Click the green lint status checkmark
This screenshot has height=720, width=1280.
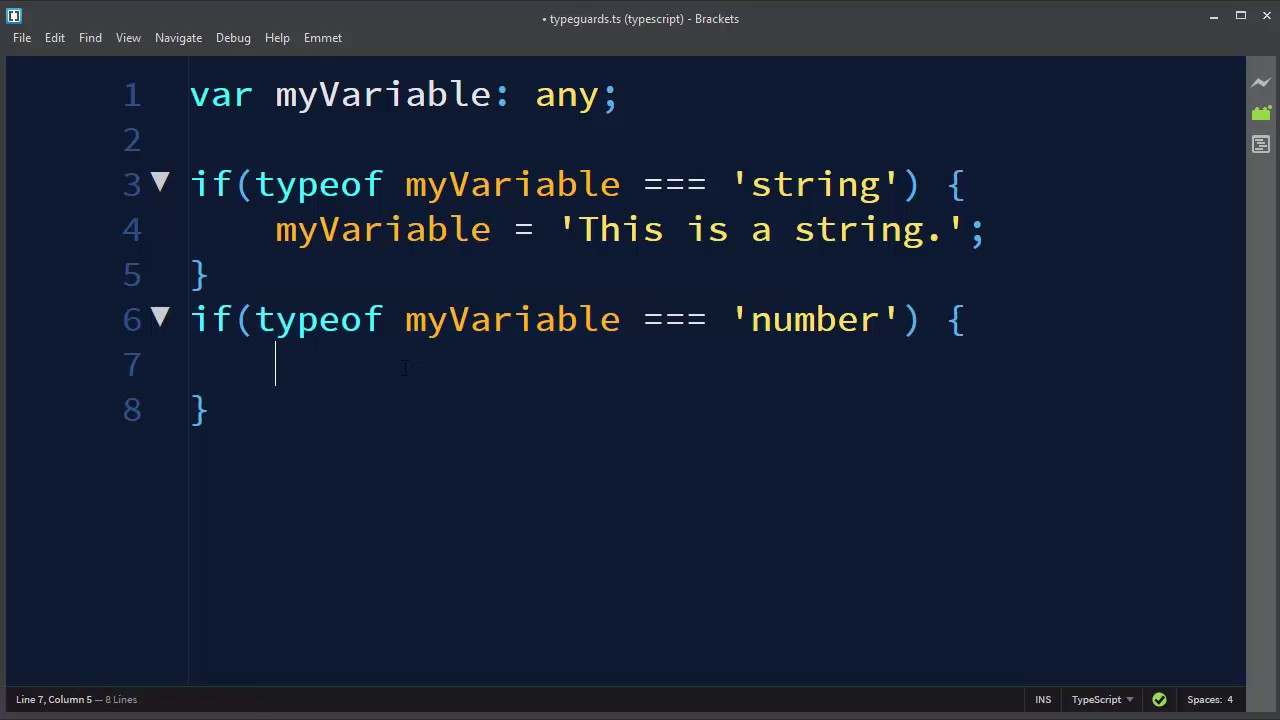pyautogui.click(x=1159, y=700)
